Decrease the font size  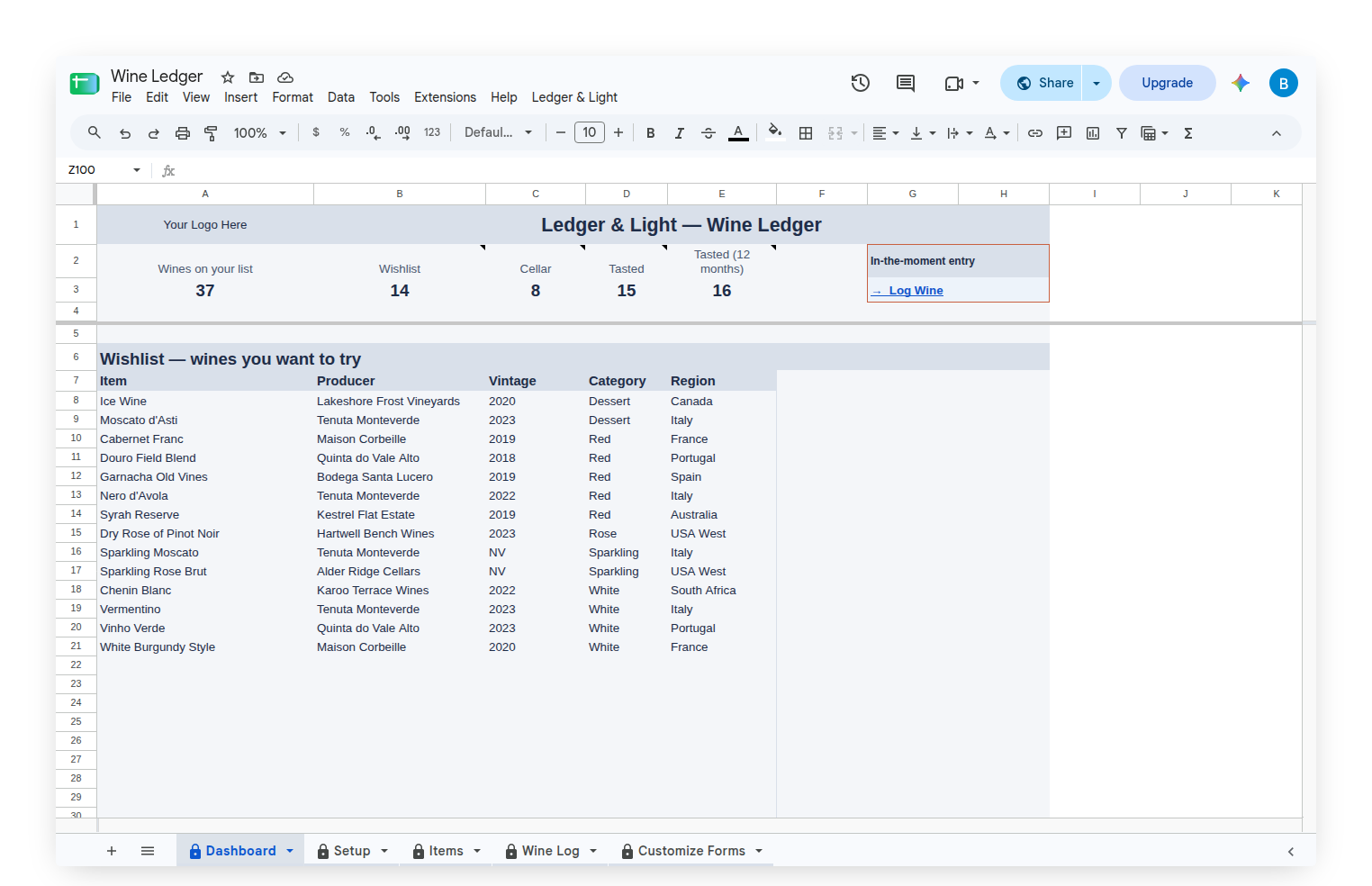[561, 132]
